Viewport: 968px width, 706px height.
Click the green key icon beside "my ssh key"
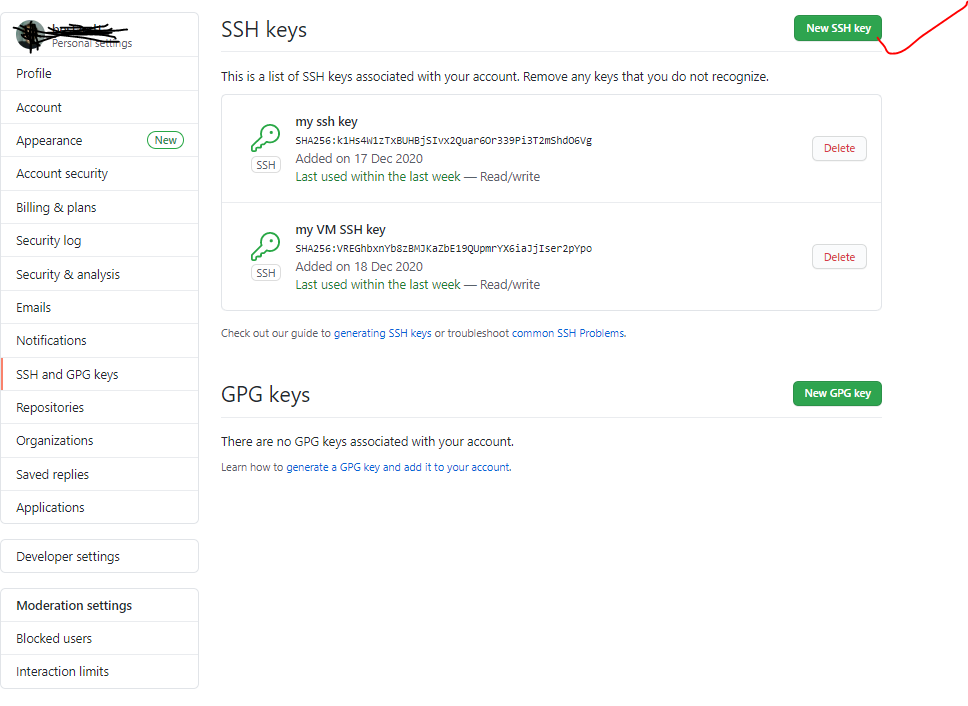tap(265, 138)
